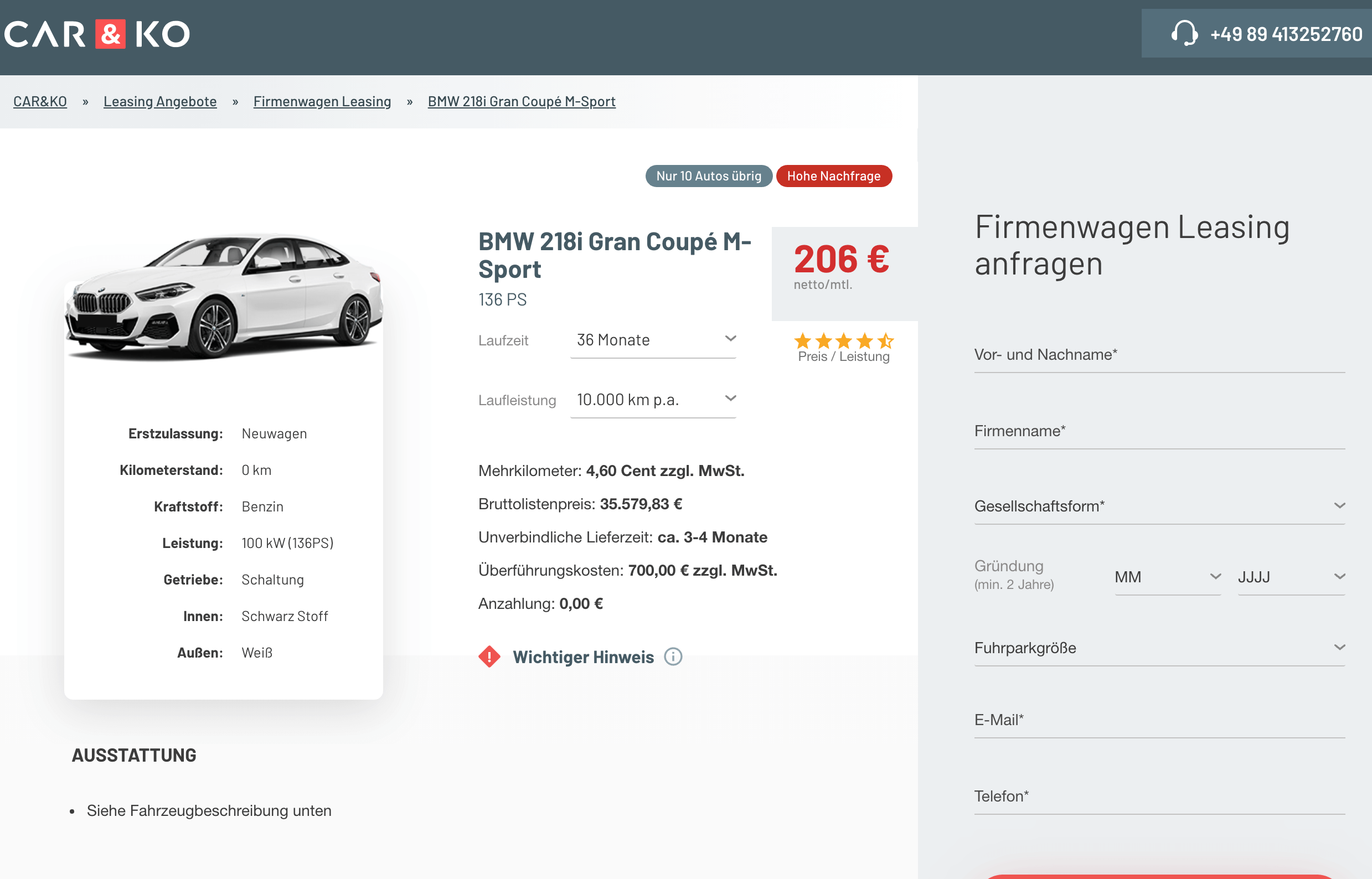The width and height of the screenshot is (1372, 879).
Task: Click the Erstzulassung 'Neuwagen' value
Action: click(x=274, y=434)
